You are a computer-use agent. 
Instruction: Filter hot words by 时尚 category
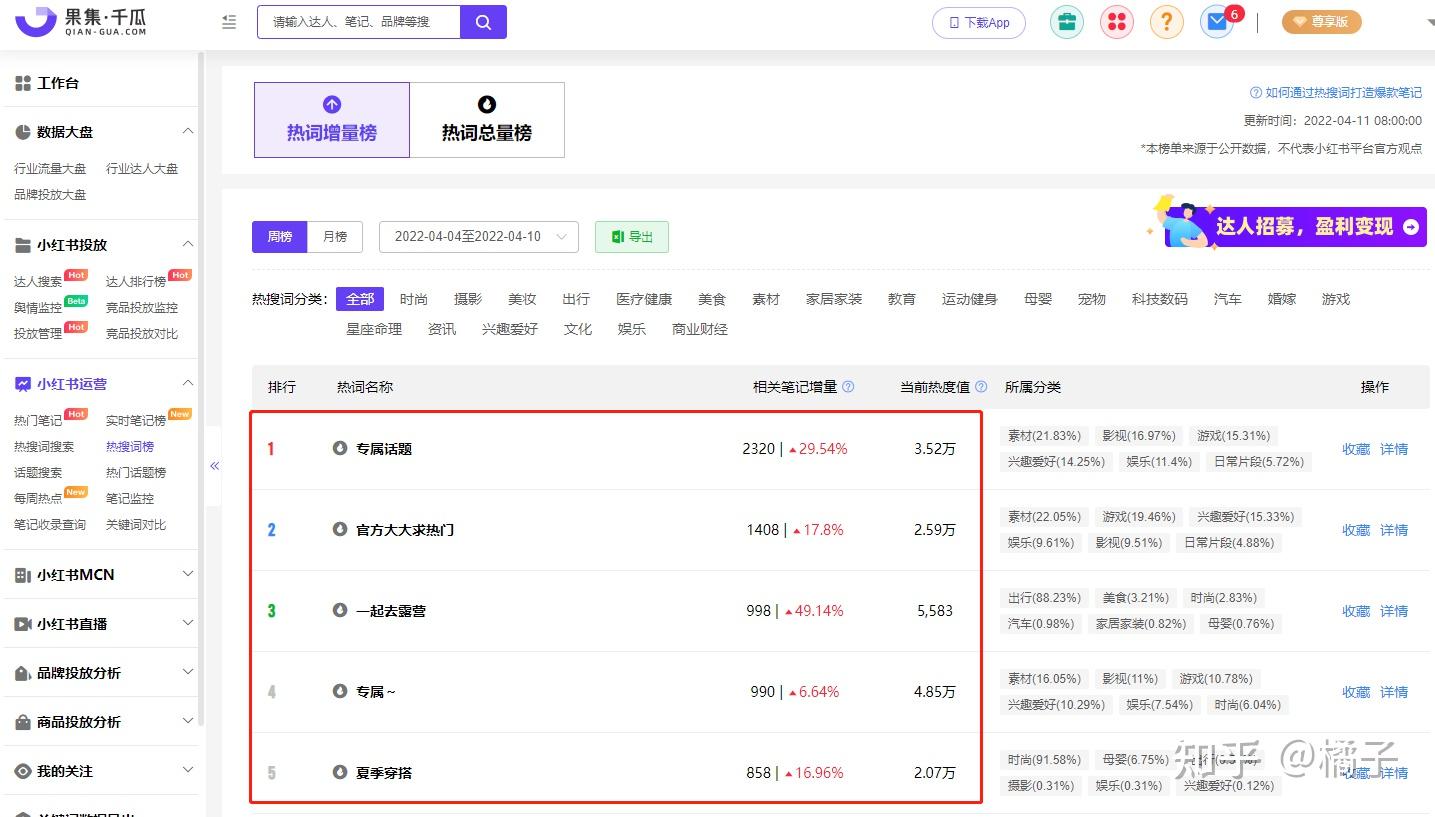(x=414, y=299)
